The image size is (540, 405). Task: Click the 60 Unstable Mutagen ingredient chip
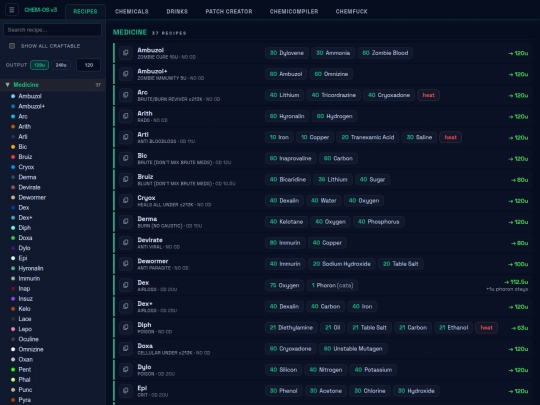(x=353, y=349)
